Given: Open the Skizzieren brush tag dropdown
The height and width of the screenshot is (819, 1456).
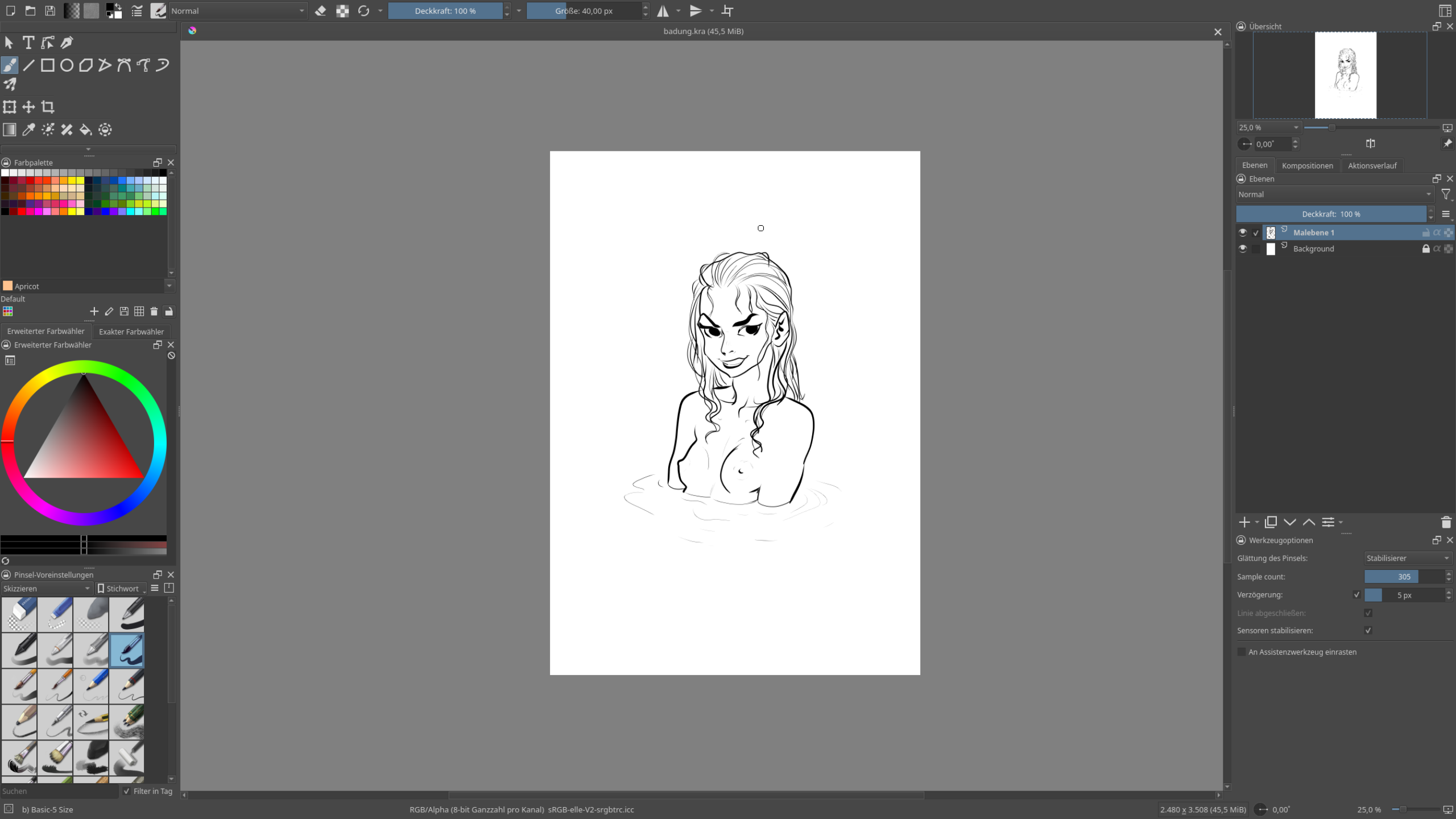Looking at the screenshot, I should 47,589.
